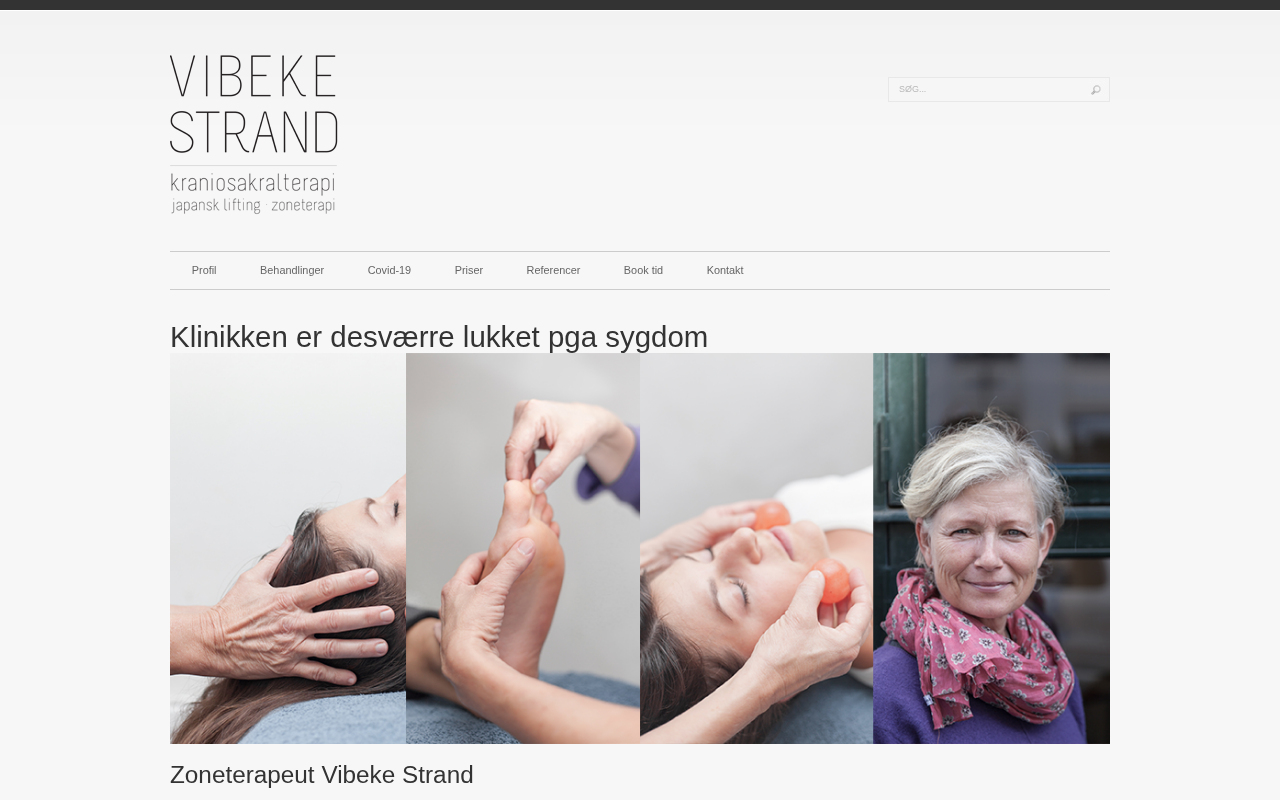This screenshot has height=800, width=1280.
Task: Select Referencer in the navigation bar
Action: click(553, 270)
